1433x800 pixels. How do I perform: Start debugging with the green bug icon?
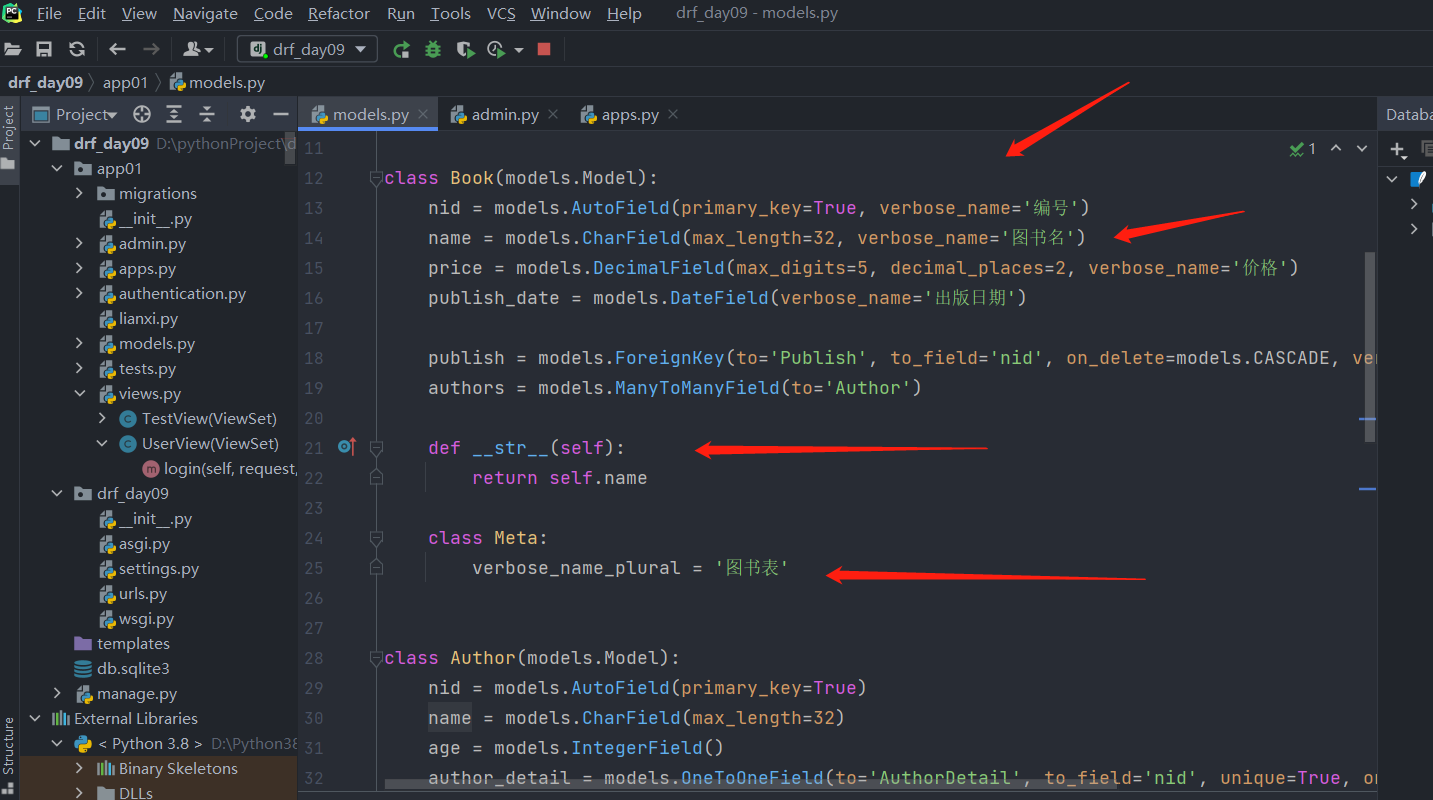tap(433, 49)
